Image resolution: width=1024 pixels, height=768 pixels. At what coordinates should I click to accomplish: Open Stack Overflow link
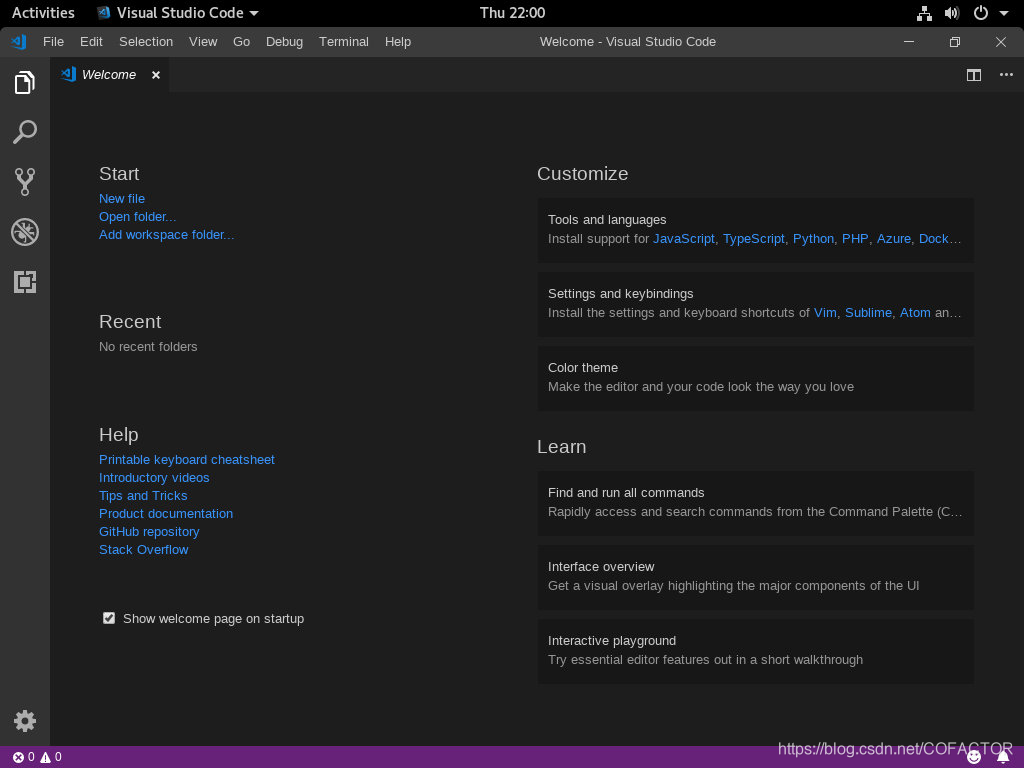144,550
